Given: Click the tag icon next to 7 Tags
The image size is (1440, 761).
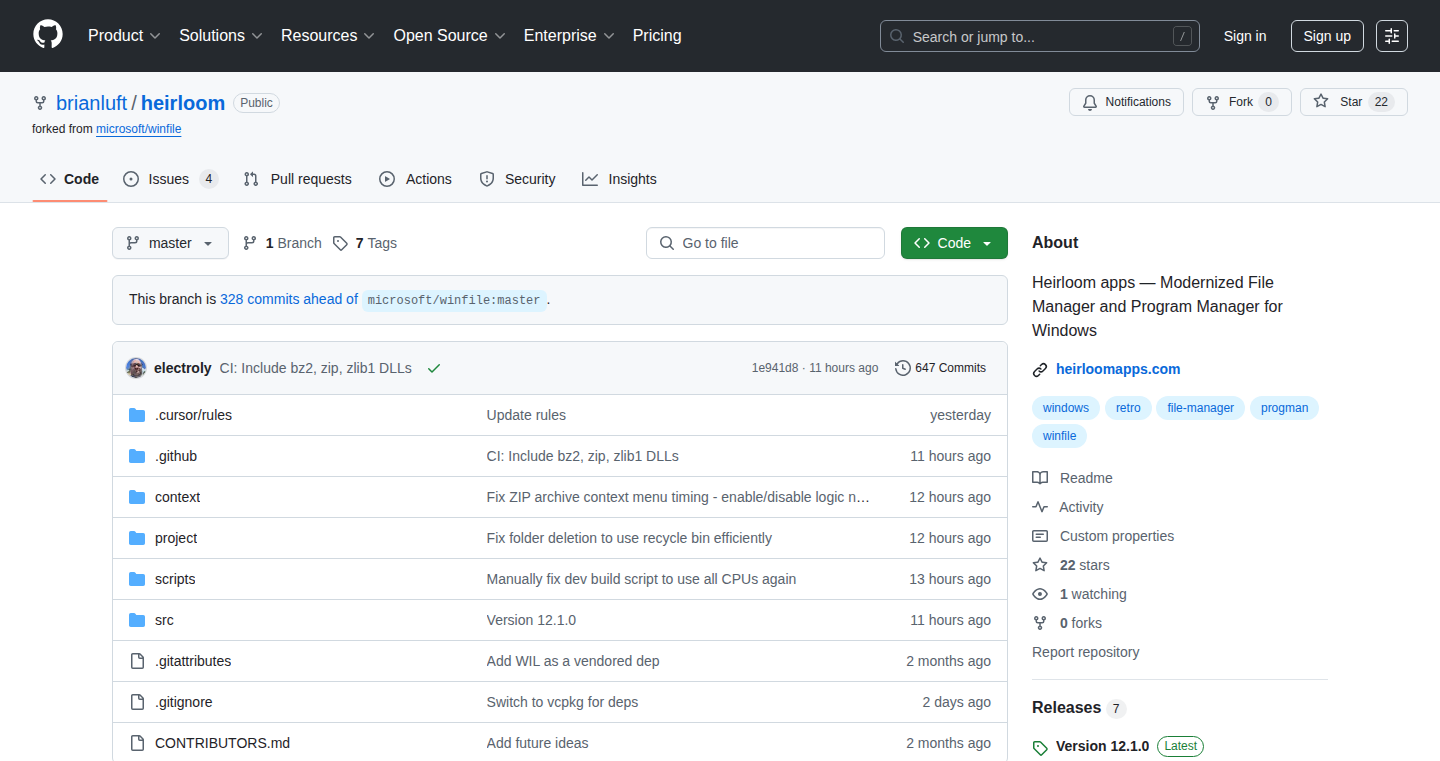Looking at the screenshot, I should pyautogui.click(x=340, y=243).
